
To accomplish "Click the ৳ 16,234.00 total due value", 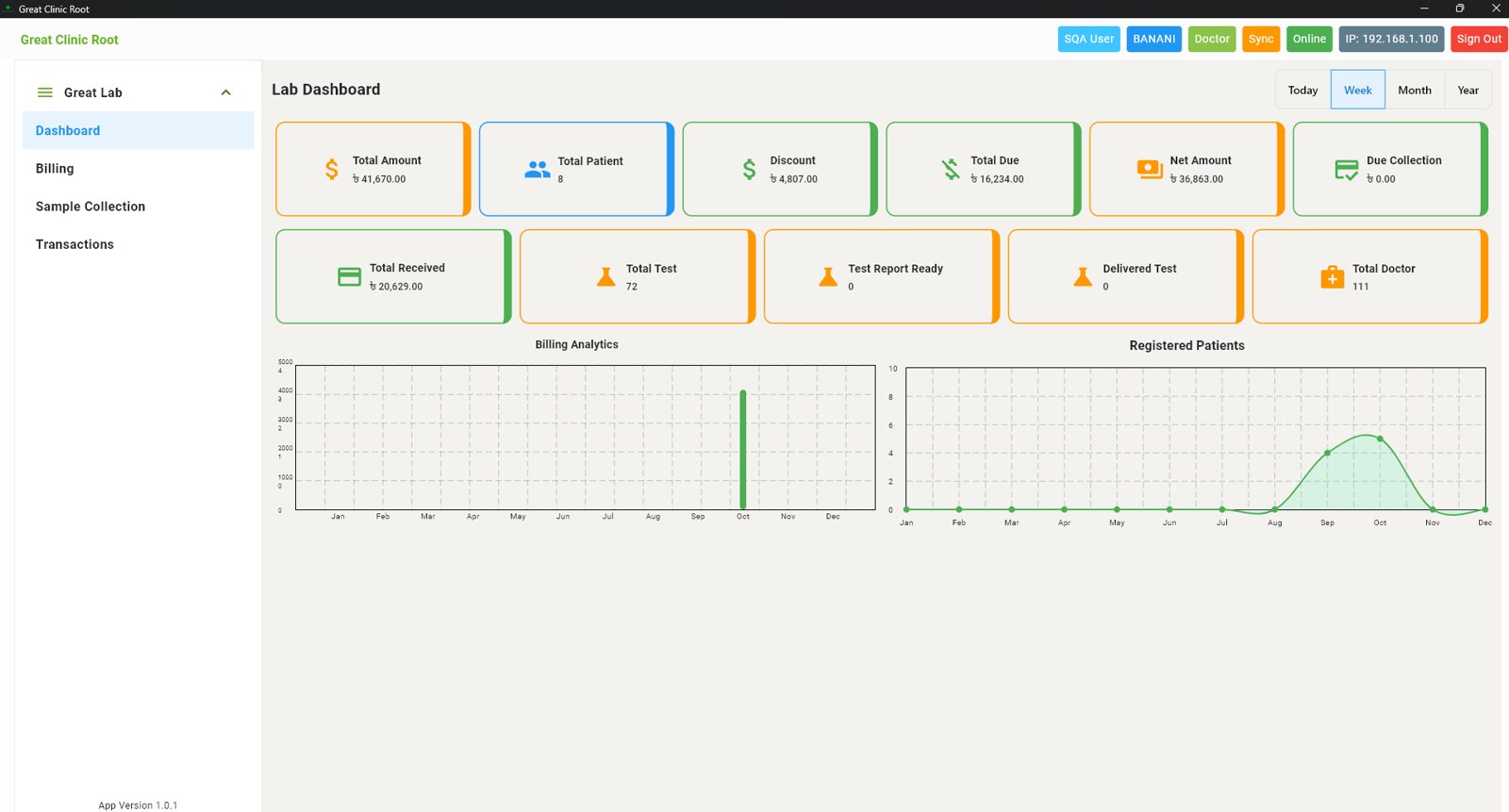I will click(x=997, y=179).
